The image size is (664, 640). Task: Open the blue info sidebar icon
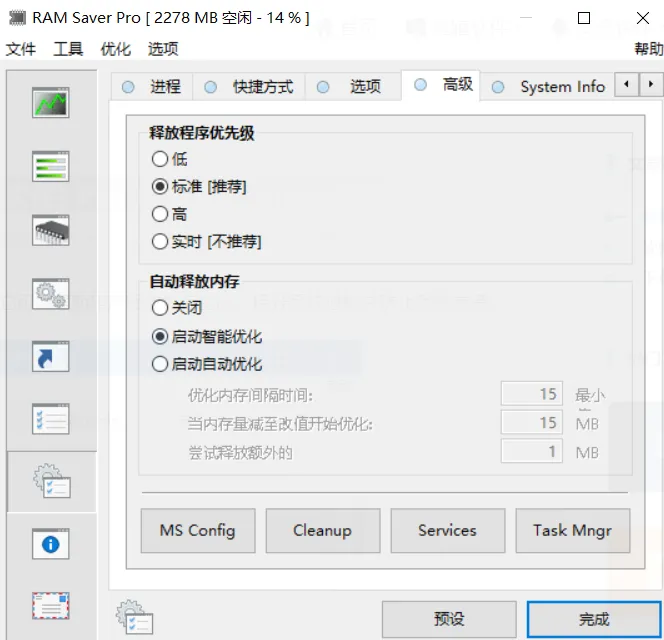pos(50,544)
